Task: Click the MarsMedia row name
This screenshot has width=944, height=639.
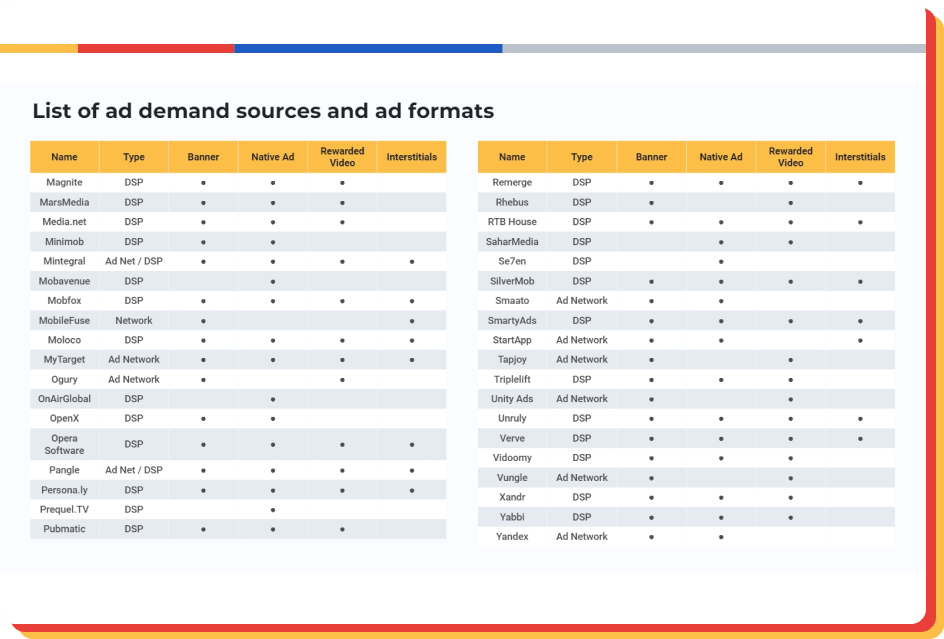Action: click(x=64, y=202)
